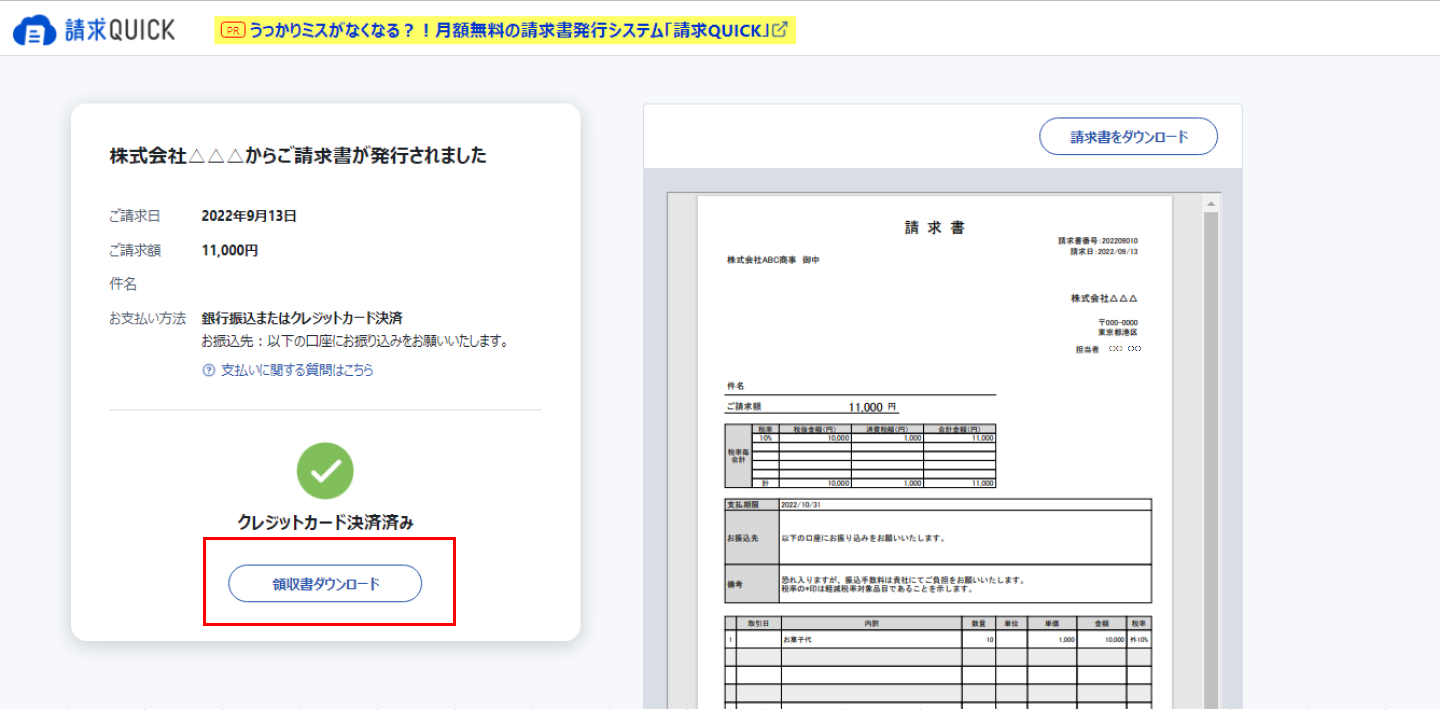
Task: Click the PR badge in the banner
Action: (x=232, y=31)
